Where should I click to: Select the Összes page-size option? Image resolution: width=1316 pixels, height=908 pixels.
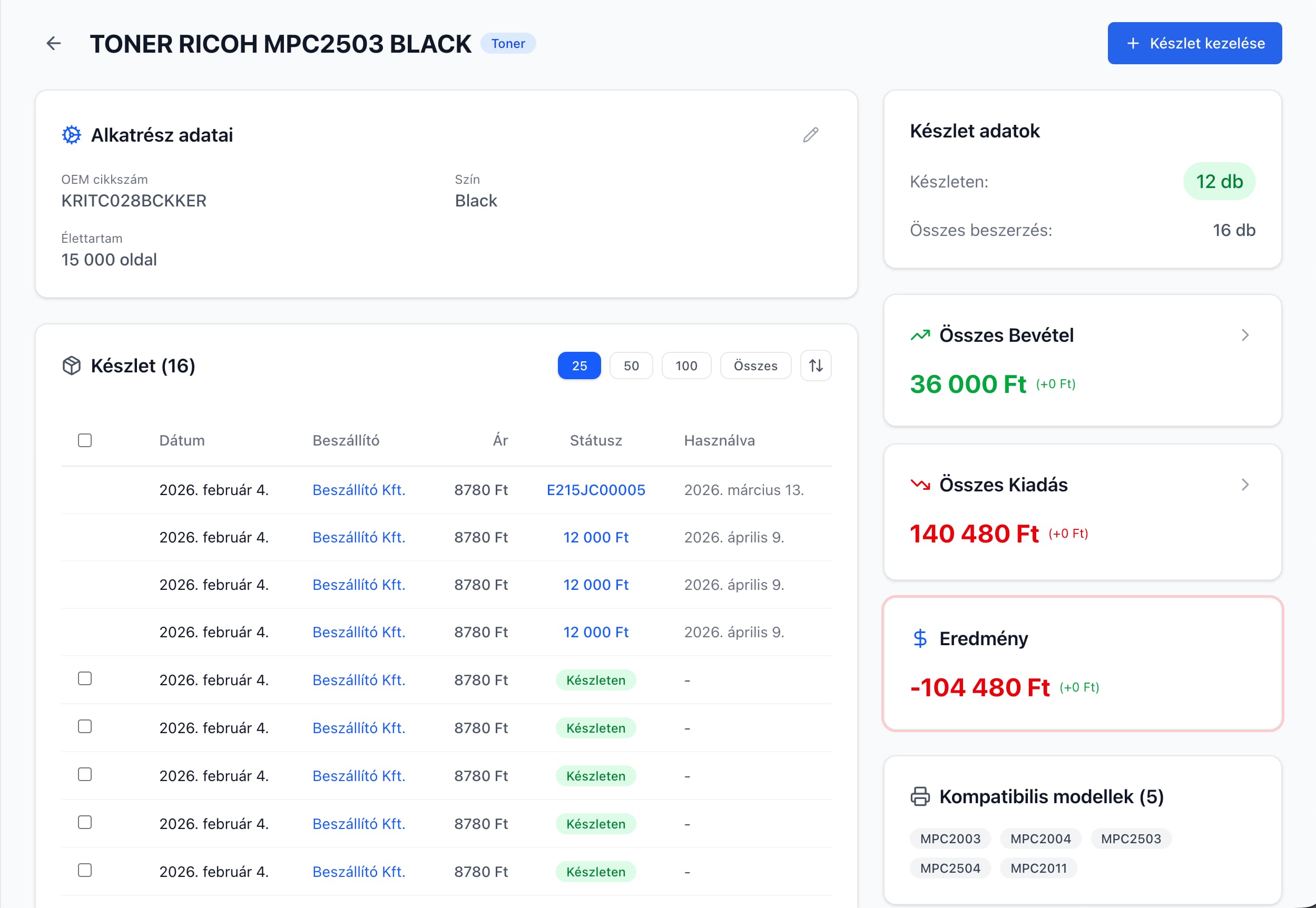point(755,366)
